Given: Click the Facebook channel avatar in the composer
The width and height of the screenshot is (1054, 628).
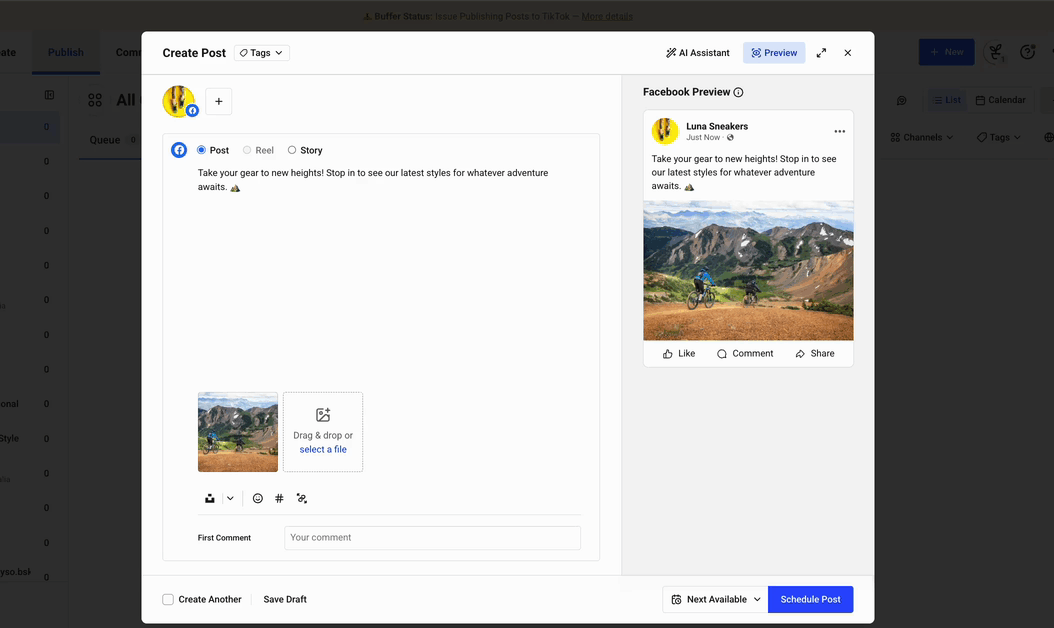Looking at the screenshot, I should pos(178,100).
